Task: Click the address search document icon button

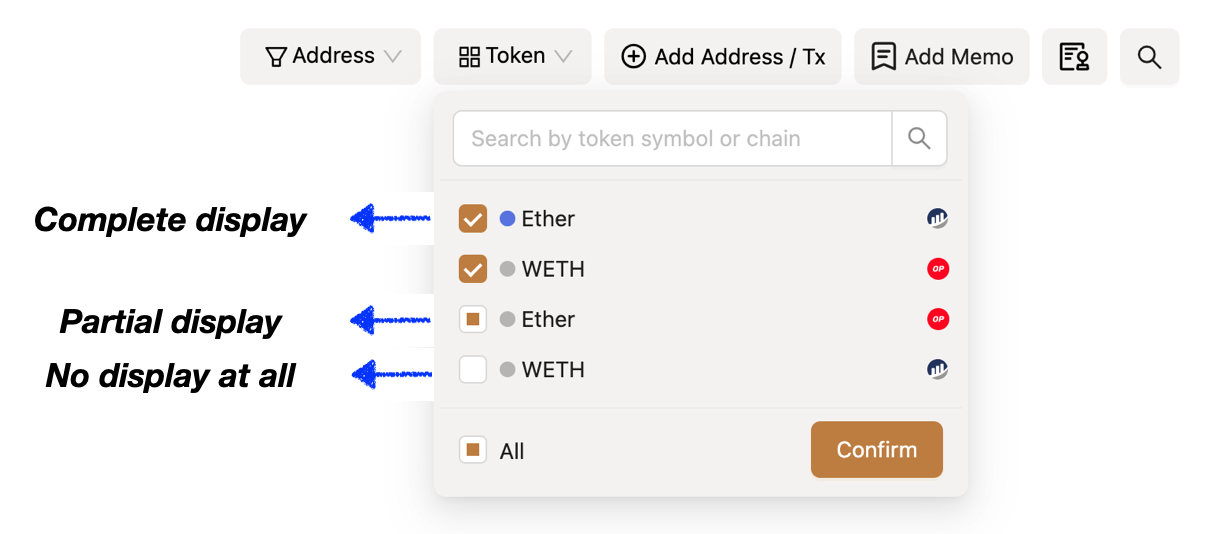Action: [1074, 57]
